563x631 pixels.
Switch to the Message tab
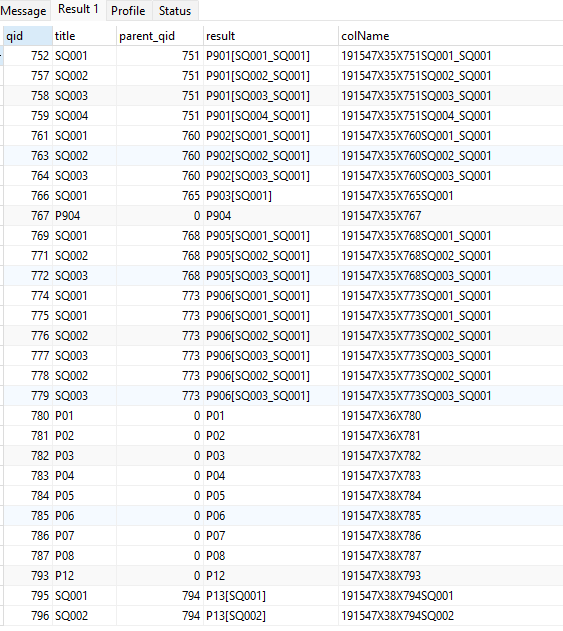[23, 10]
